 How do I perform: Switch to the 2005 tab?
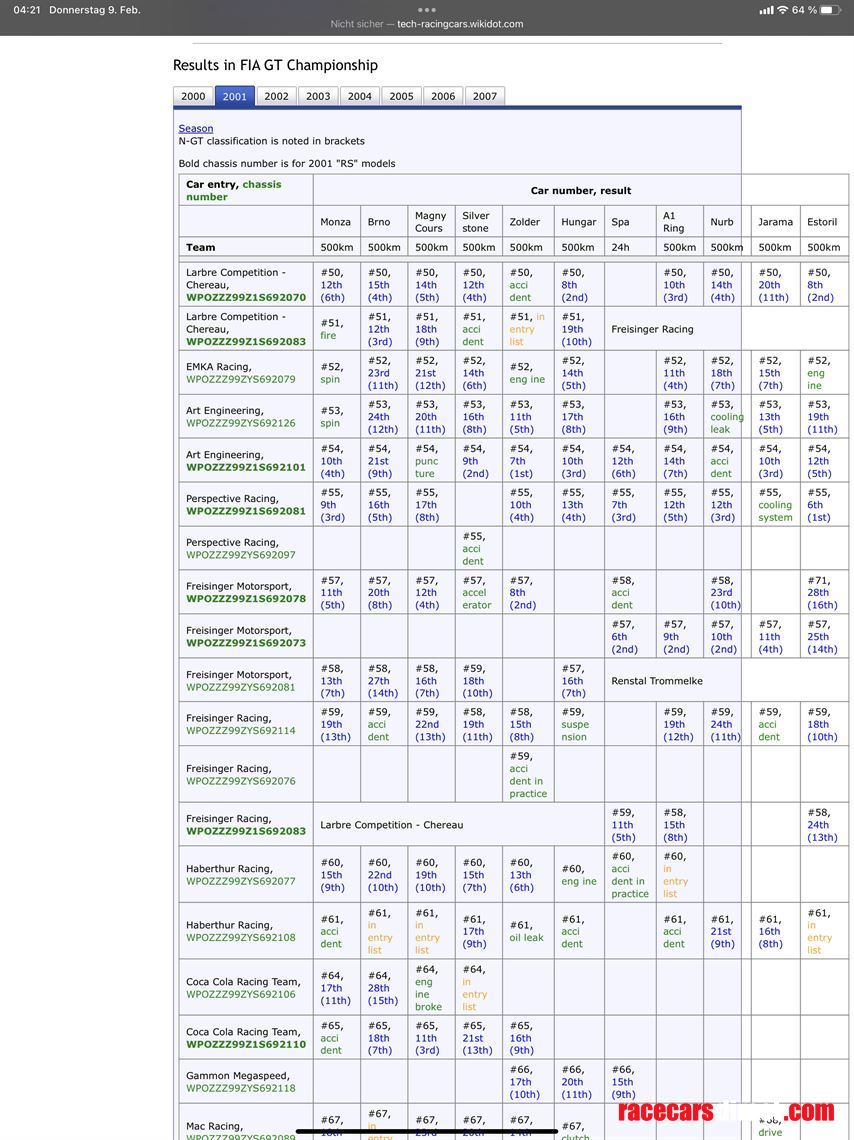[401, 97]
